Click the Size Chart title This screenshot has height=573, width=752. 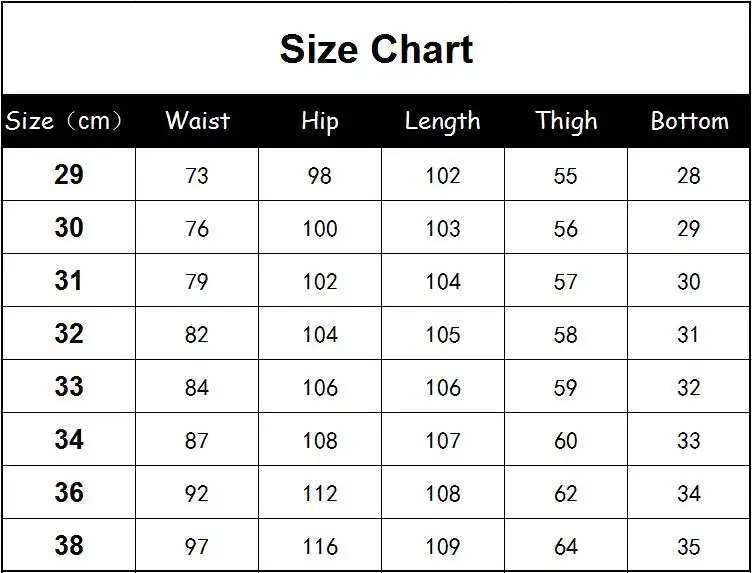[376, 49]
